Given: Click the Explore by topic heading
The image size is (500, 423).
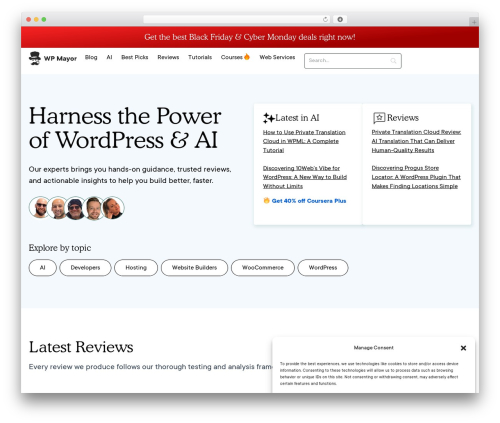Looking at the screenshot, I should [60, 248].
